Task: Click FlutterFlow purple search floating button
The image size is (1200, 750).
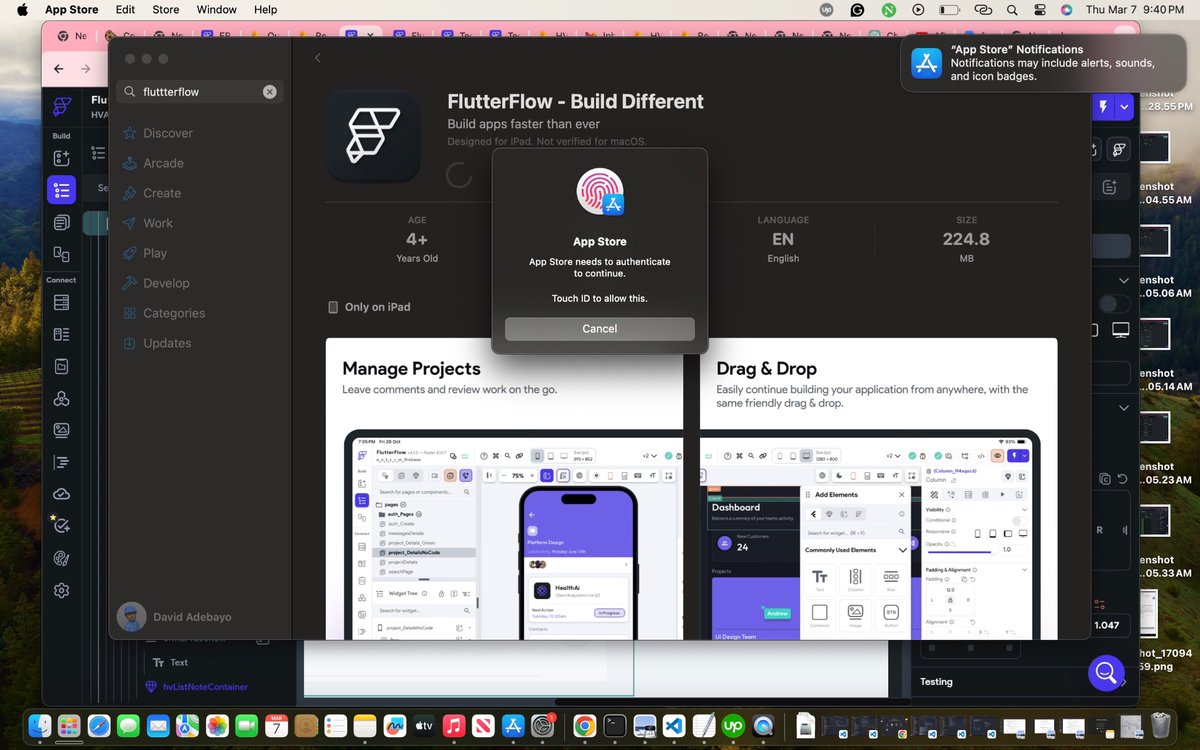Action: click(1106, 673)
